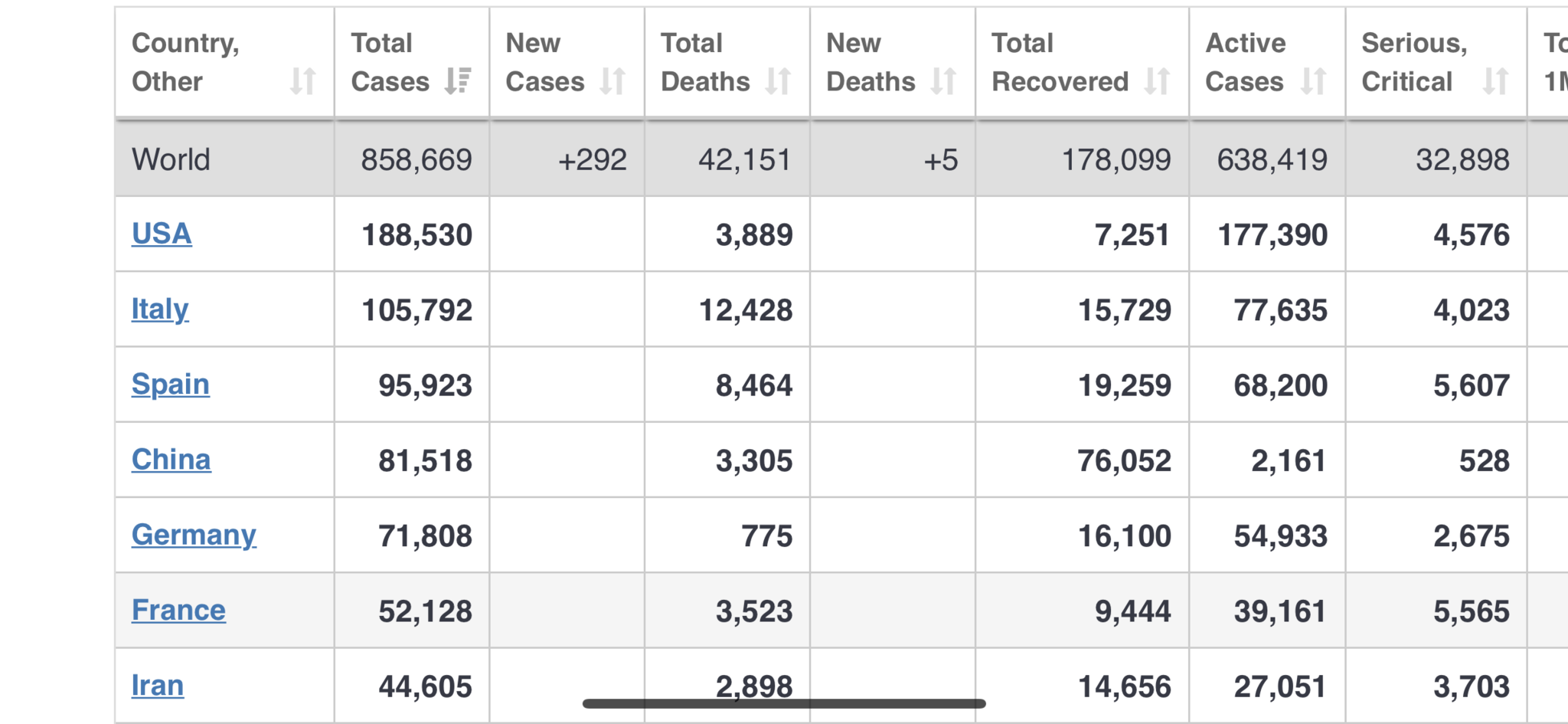Open the USA country link
The height and width of the screenshot is (724, 1568).
[162, 234]
